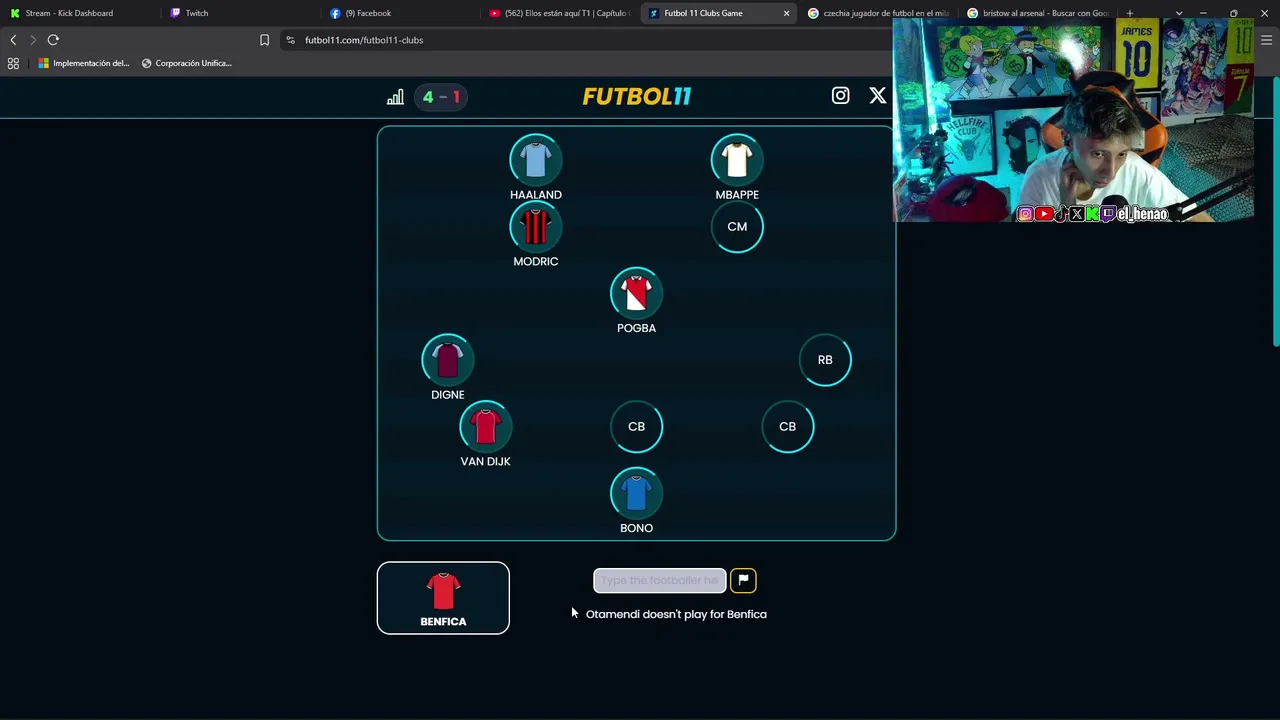Switch to the Ellos están aquí YouTube tab
The width and height of the screenshot is (1280, 720).
560,13
